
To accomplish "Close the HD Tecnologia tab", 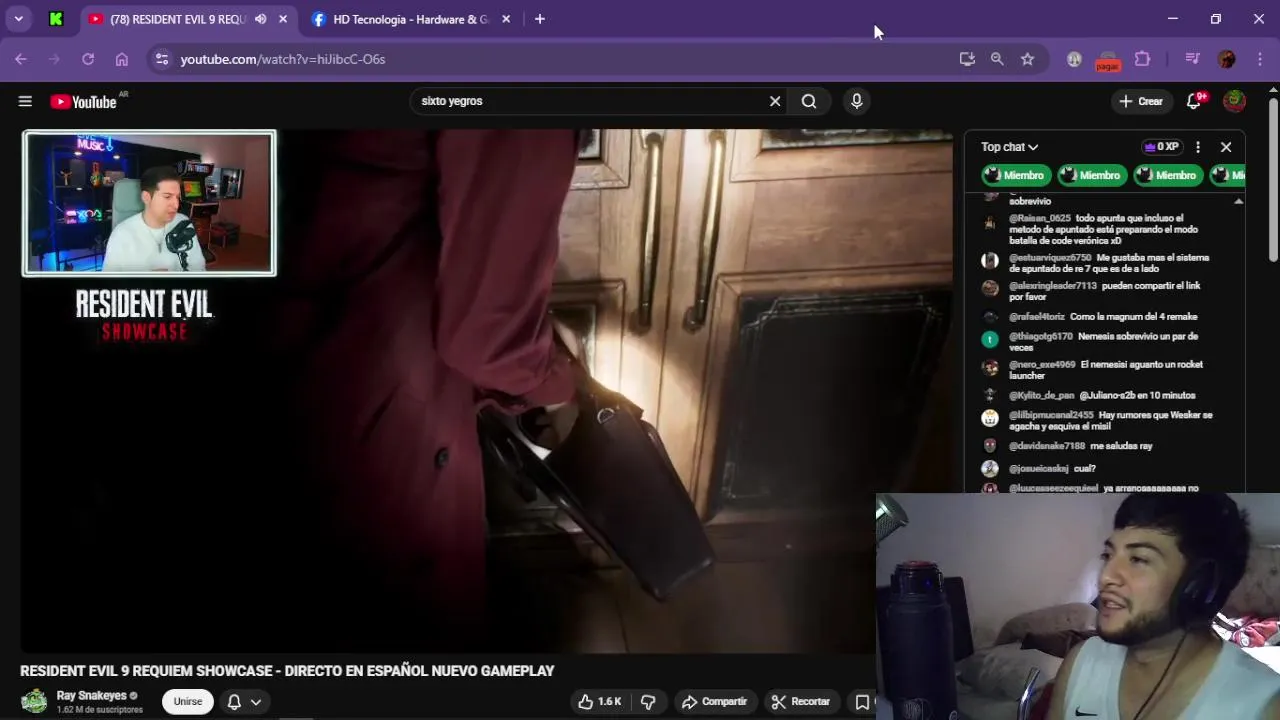I will (506, 19).
